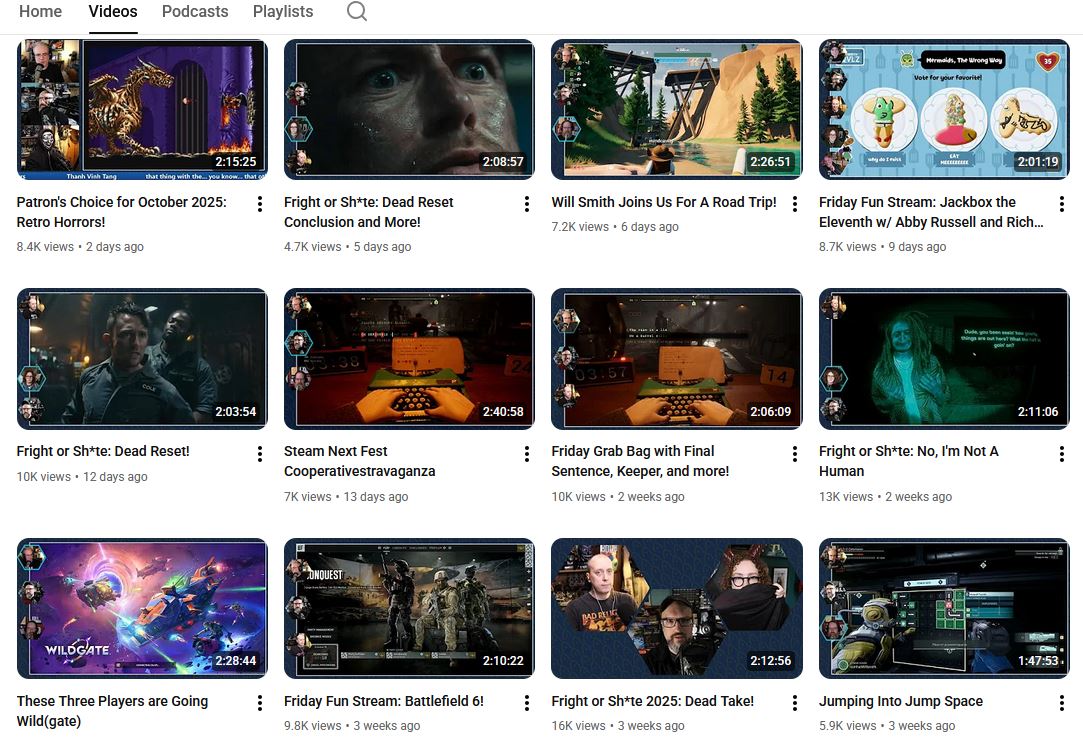Viewport: 1083px width, 739px height.
Task: Click the '16K views • 3 weeks ago' text
Action: [618, 726]
